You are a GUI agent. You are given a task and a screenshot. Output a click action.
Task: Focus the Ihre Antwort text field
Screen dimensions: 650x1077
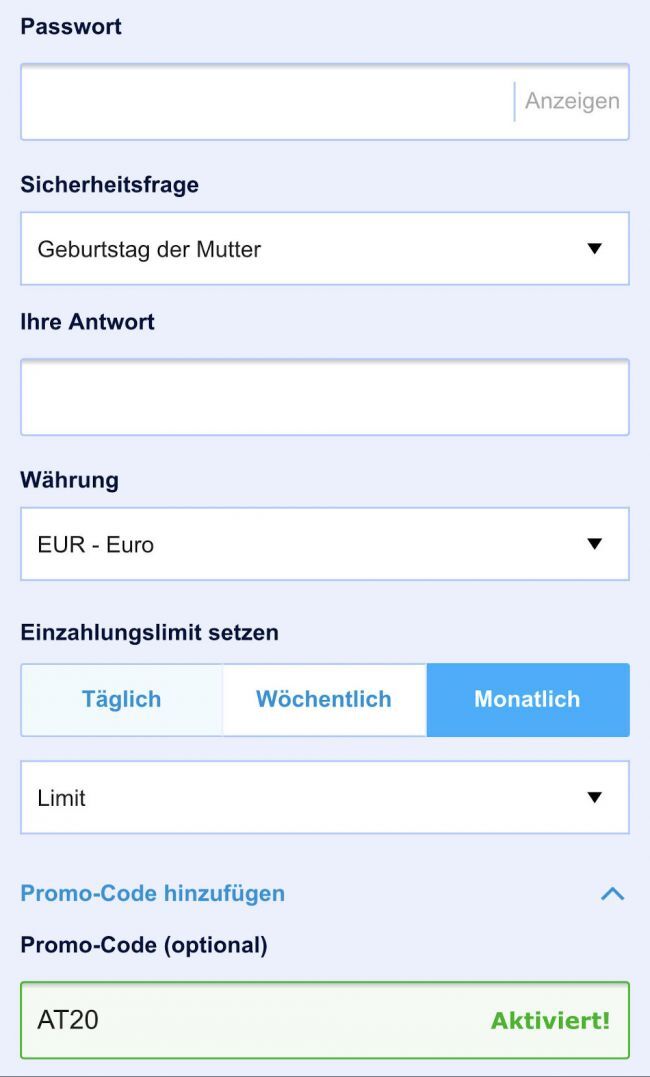324,397
